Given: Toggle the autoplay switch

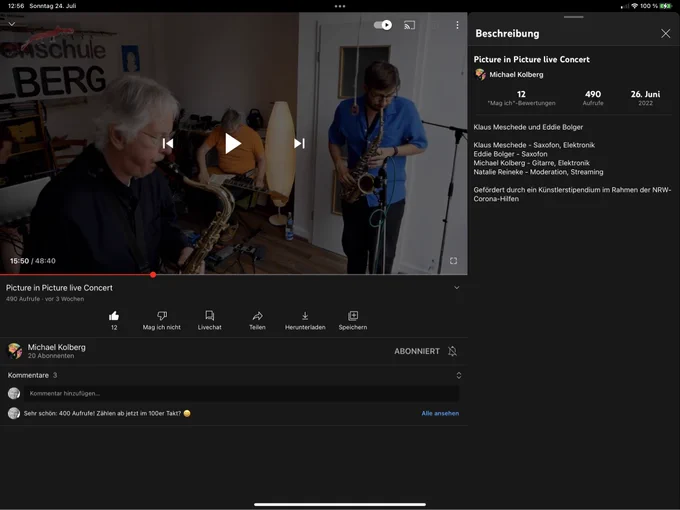Looking at the screenshot, I should (x=383, y=25).
